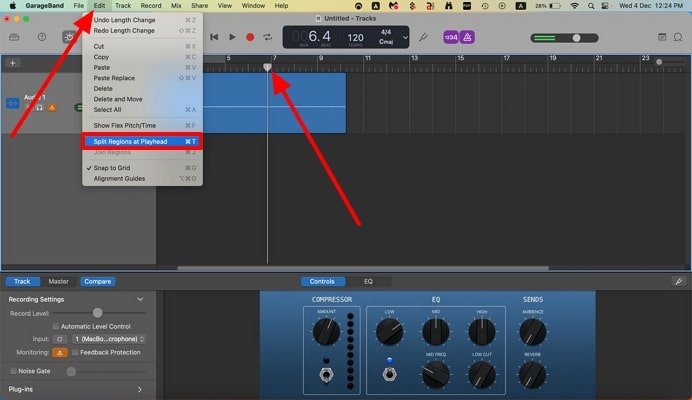
Task: Choose Redo Length Change
Action: (142, 30)
